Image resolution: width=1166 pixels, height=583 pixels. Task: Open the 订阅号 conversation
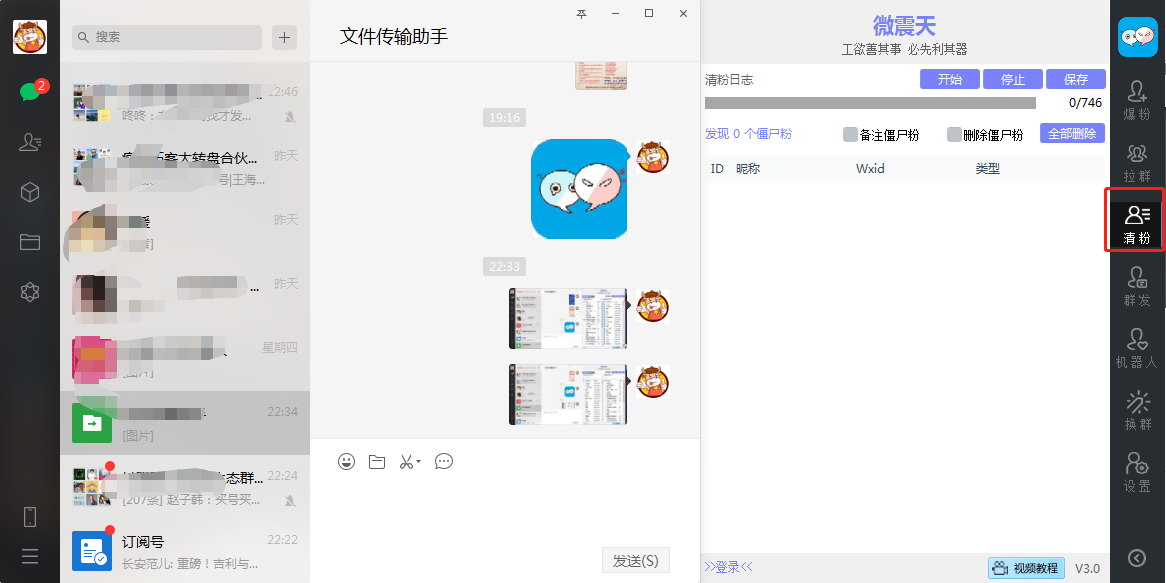[184, 552]
